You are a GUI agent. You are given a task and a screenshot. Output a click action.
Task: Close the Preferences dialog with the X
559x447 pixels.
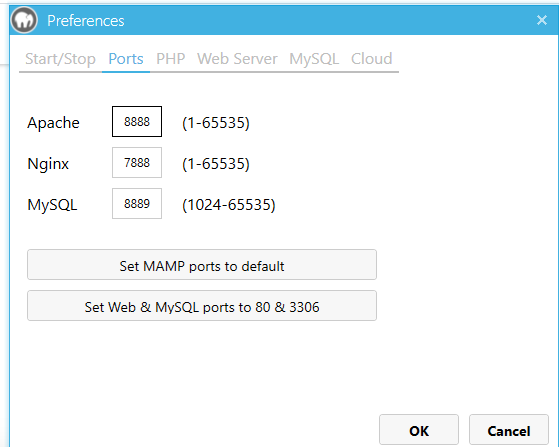542,20
